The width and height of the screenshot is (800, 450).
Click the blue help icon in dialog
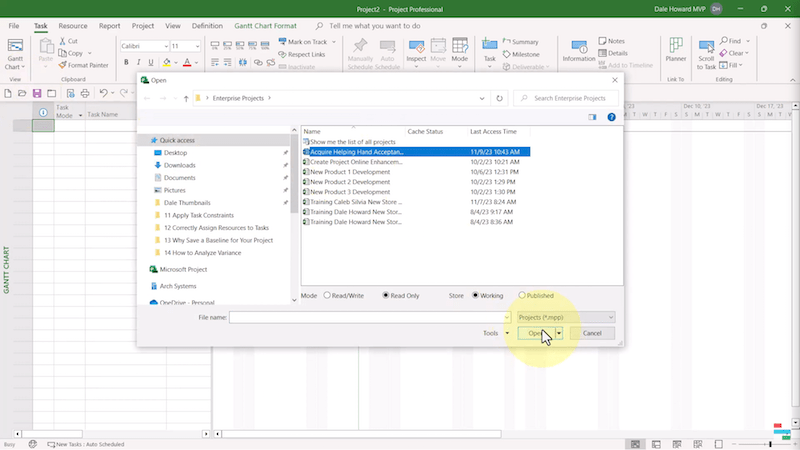[611, 117]
